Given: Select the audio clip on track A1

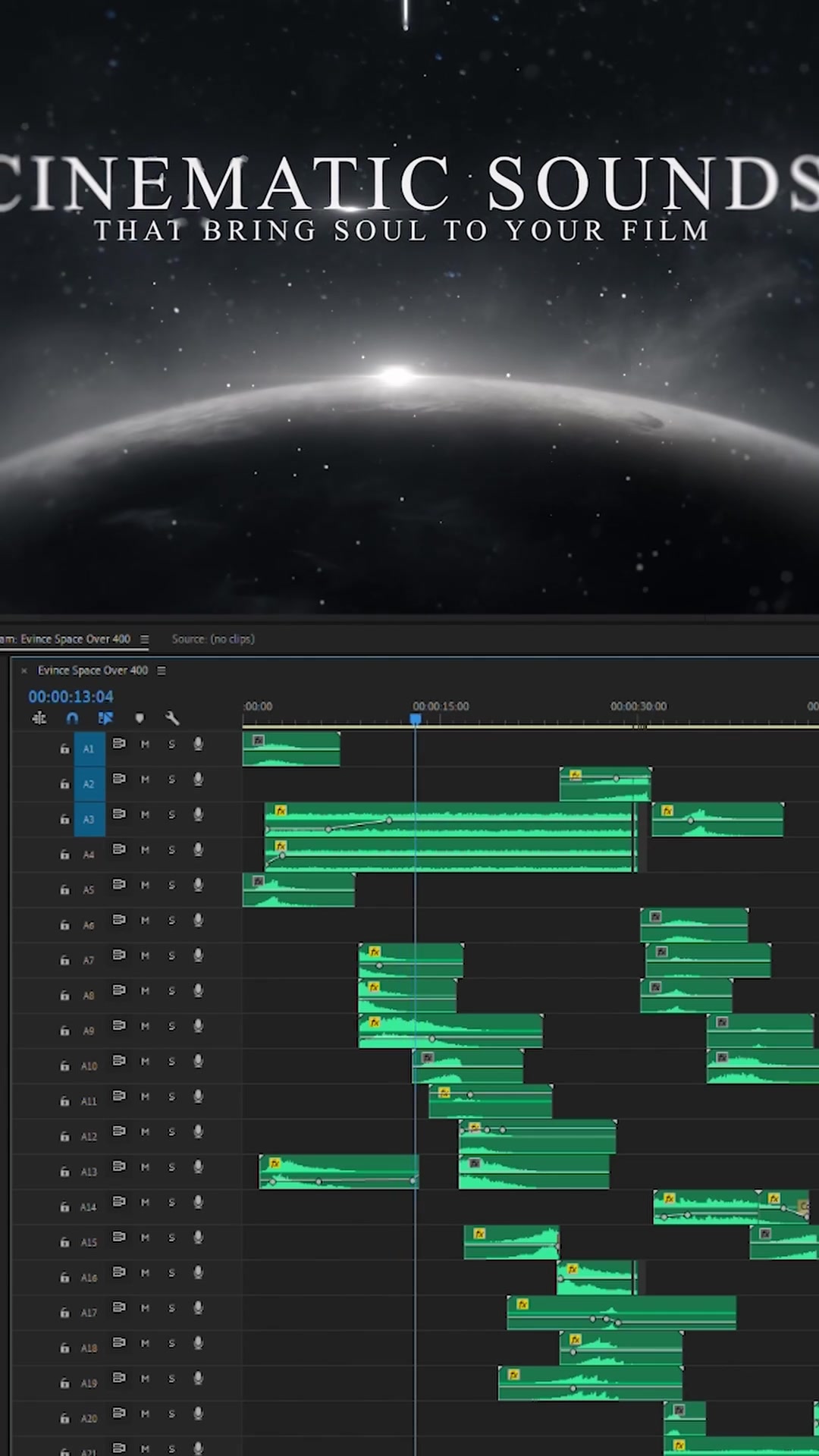Looking at the screenshot, I should click(291, 748).
